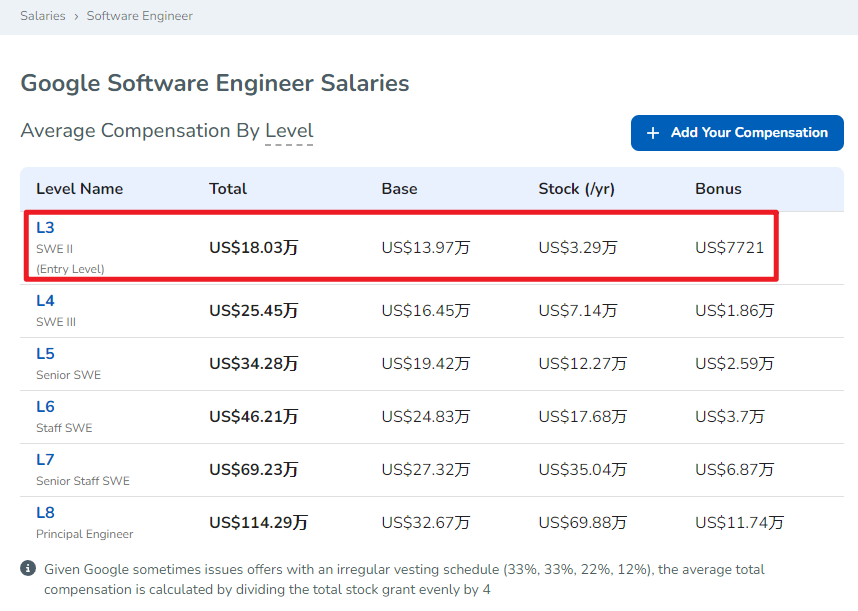Viewport: 858px width, 611px height.
Task: Click the Total column header
Action: tap(228, 189)
